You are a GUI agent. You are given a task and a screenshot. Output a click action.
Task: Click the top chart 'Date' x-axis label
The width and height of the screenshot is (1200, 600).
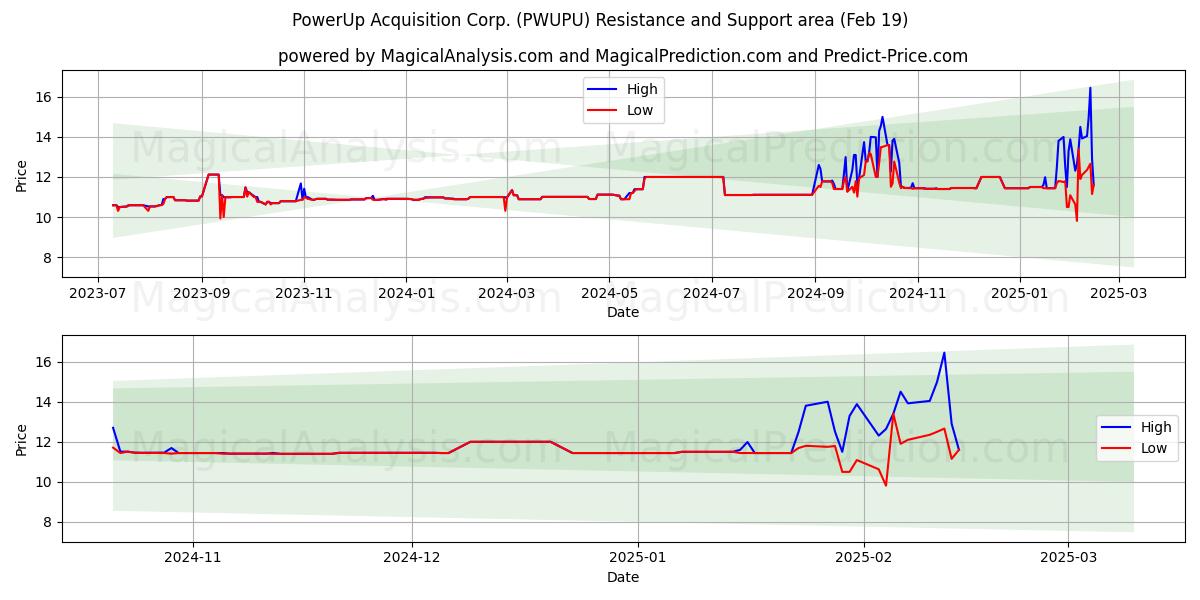[x=623, y=312]
